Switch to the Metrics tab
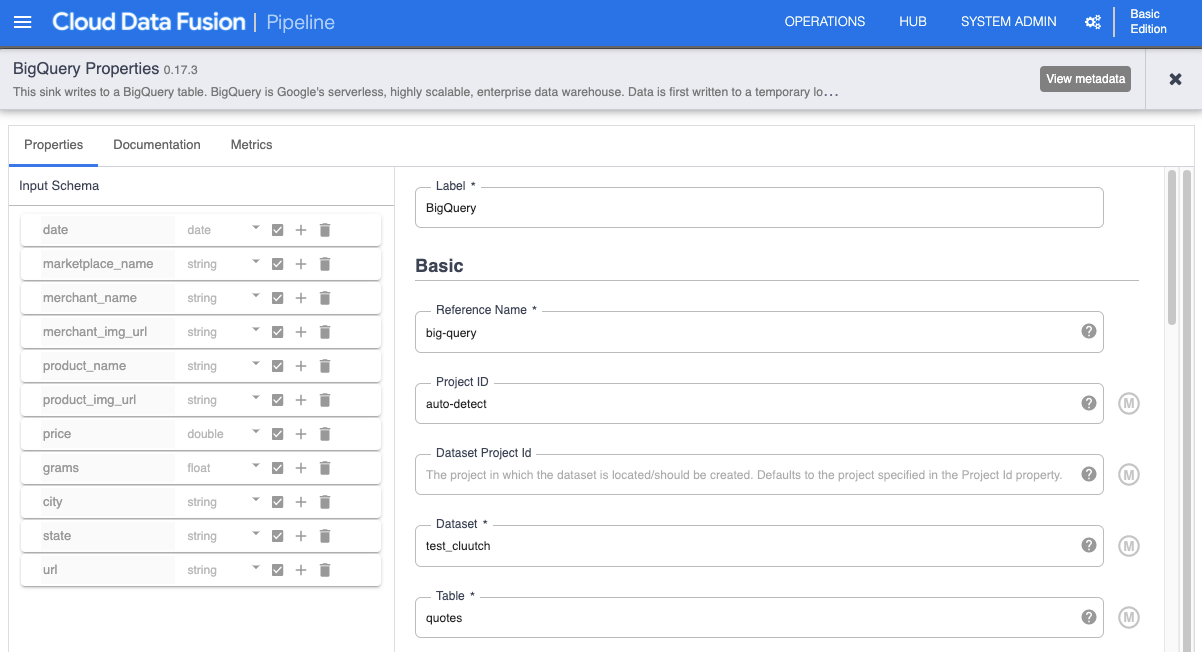The image size is (1202, 652). tap(251, 145)
